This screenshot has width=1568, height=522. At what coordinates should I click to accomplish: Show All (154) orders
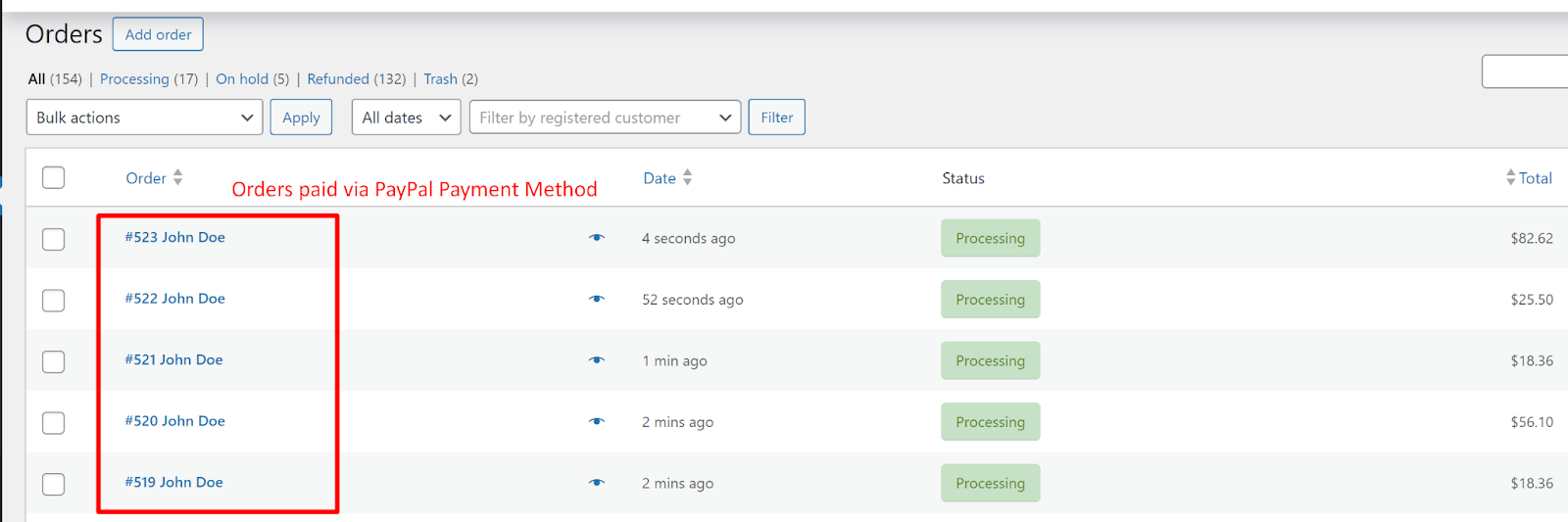click(55, 79)
